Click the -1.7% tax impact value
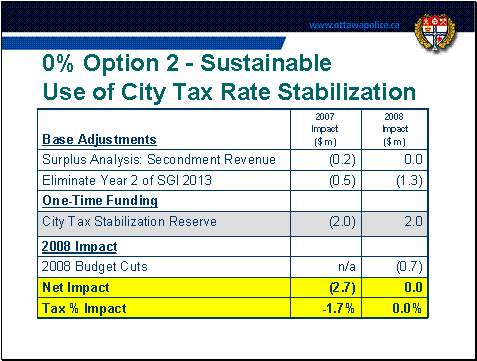This screenshot has height=361, width=477. [338, 308]
